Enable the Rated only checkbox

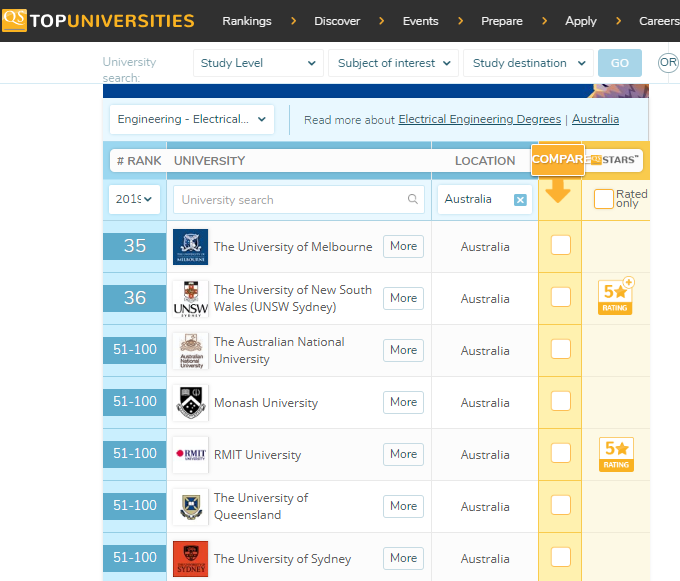coord(603,199)
